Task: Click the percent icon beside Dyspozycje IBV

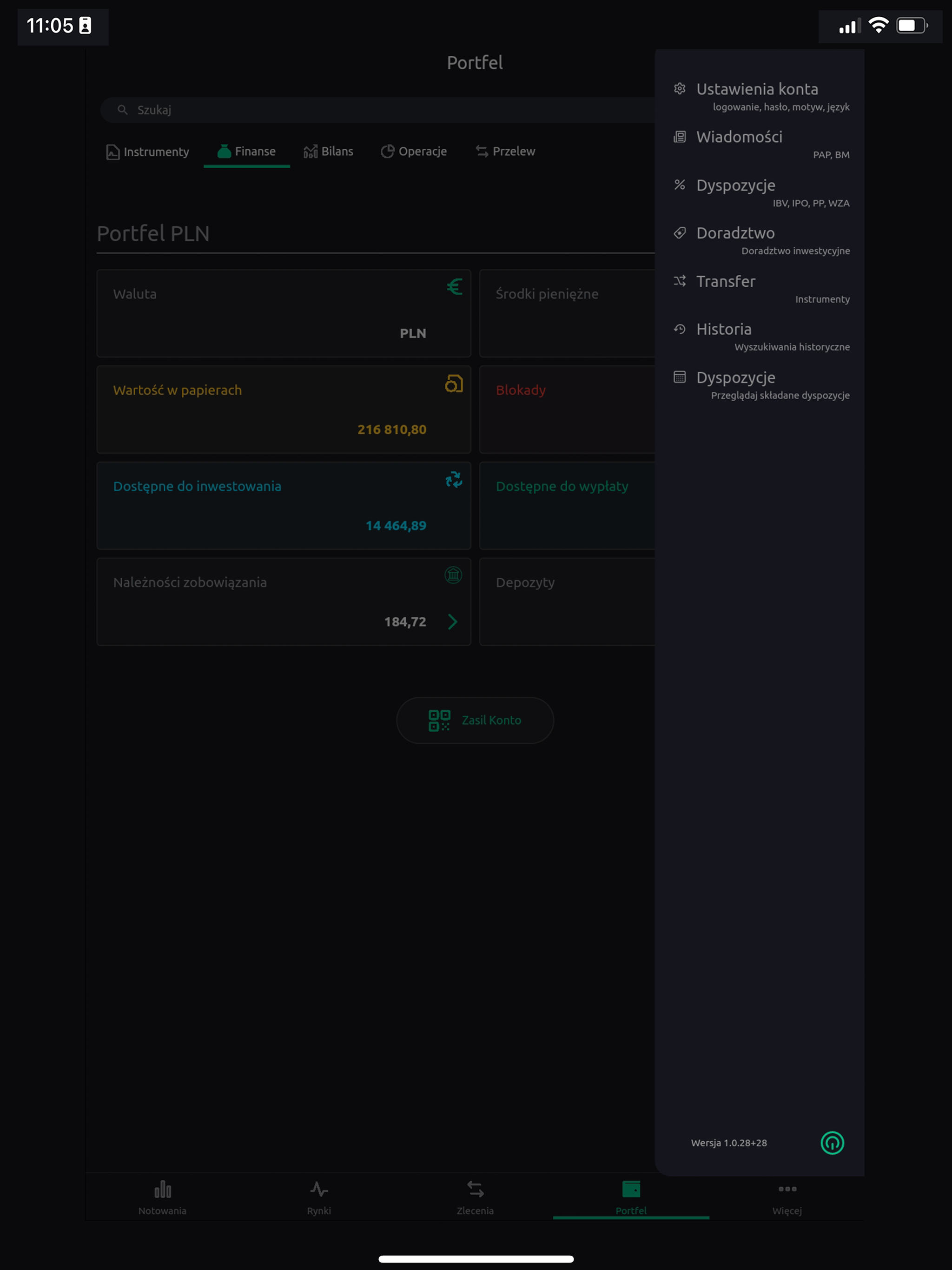Action: [679, 185]
